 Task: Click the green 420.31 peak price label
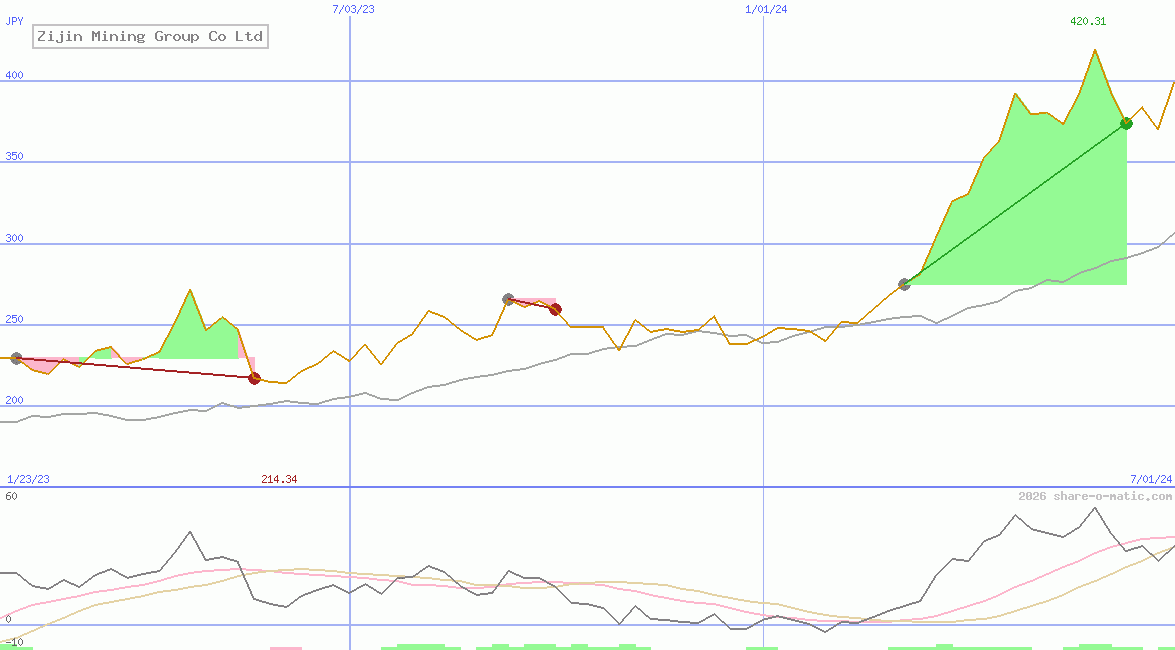1088,21
